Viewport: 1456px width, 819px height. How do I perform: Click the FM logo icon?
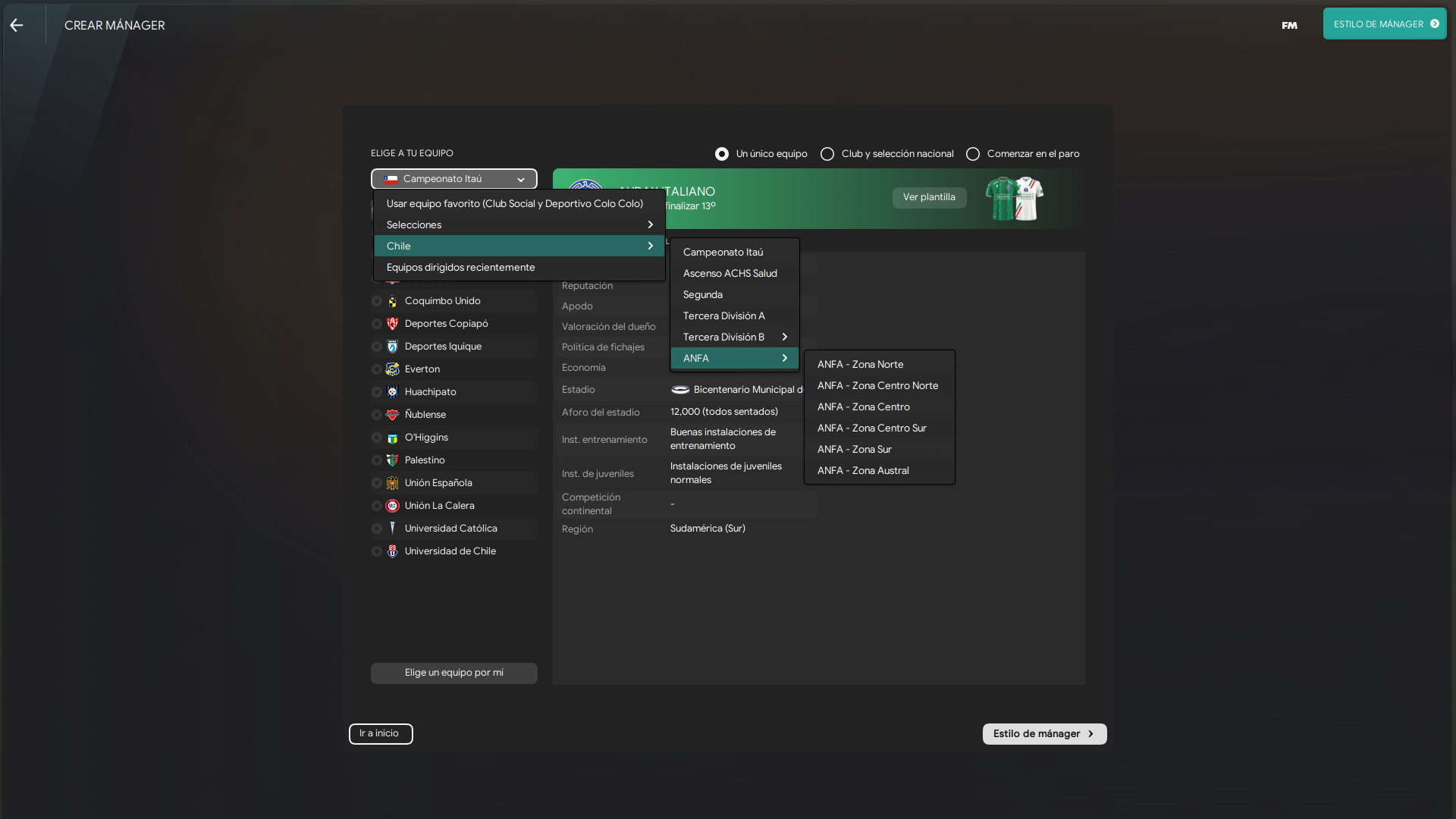pos(1289,25)
